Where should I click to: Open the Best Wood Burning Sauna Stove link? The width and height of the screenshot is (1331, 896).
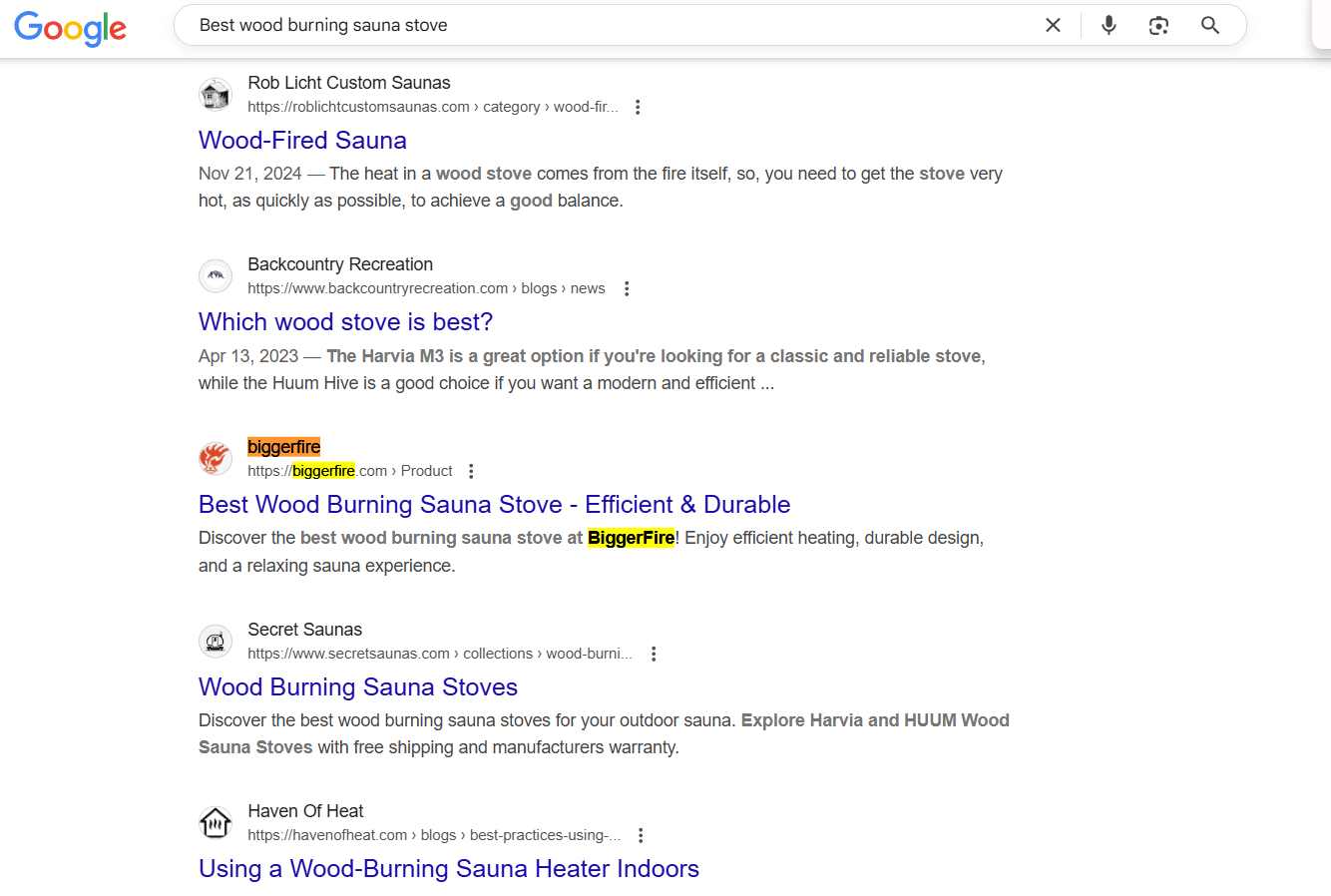(494, 504)
